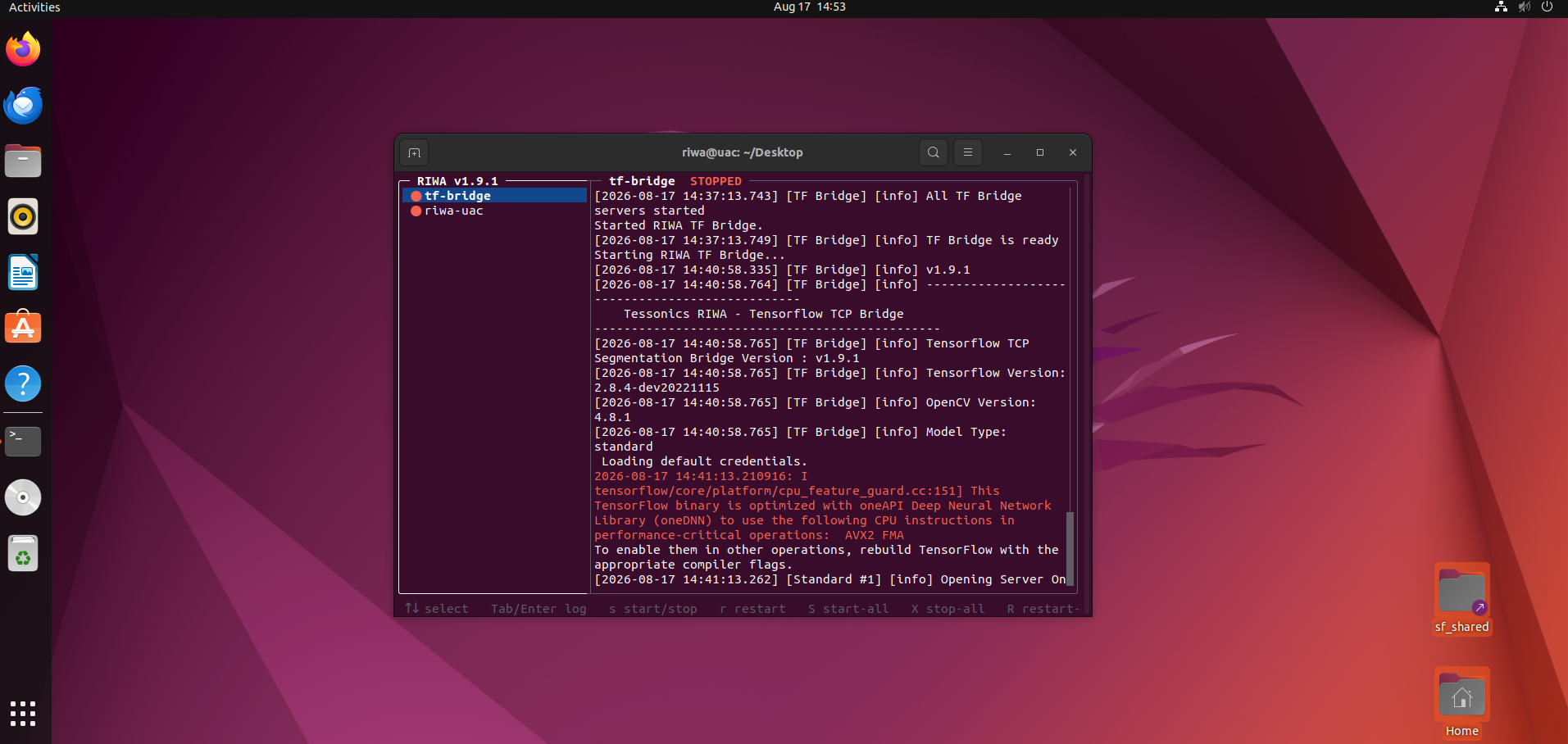Click the muted volume icon
This screenshot has width=1568, height=744.
click(x=1524, y=7)
